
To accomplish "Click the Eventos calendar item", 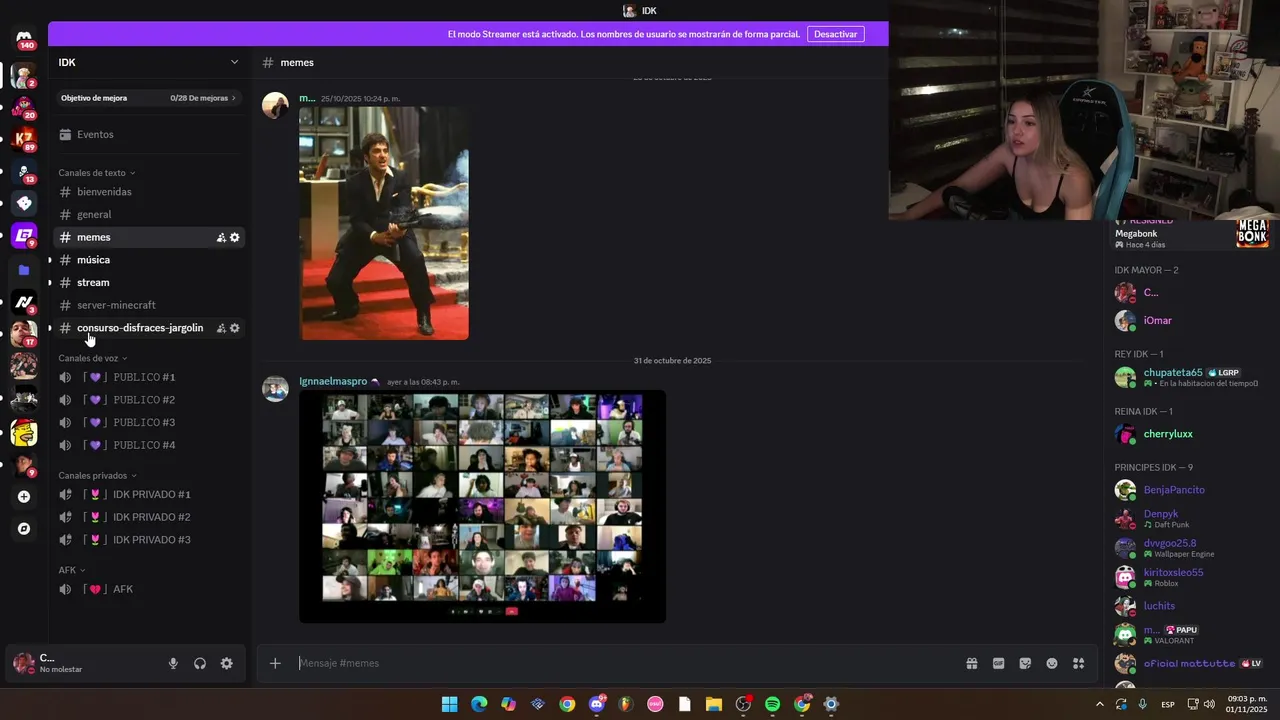I will [x=150, y=134].
